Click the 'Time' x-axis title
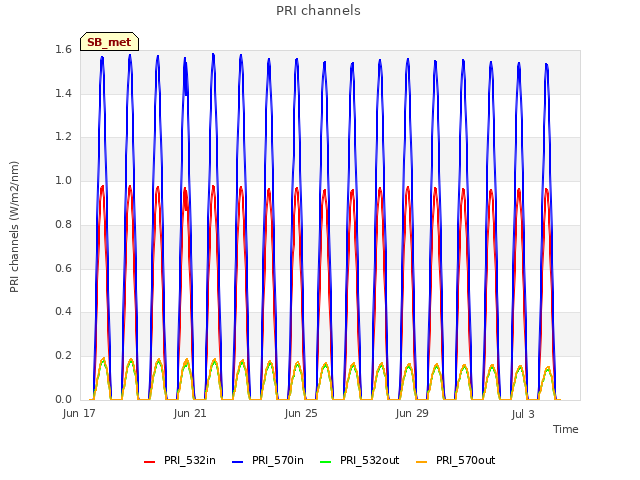640x480 pixels. [566, 429]
